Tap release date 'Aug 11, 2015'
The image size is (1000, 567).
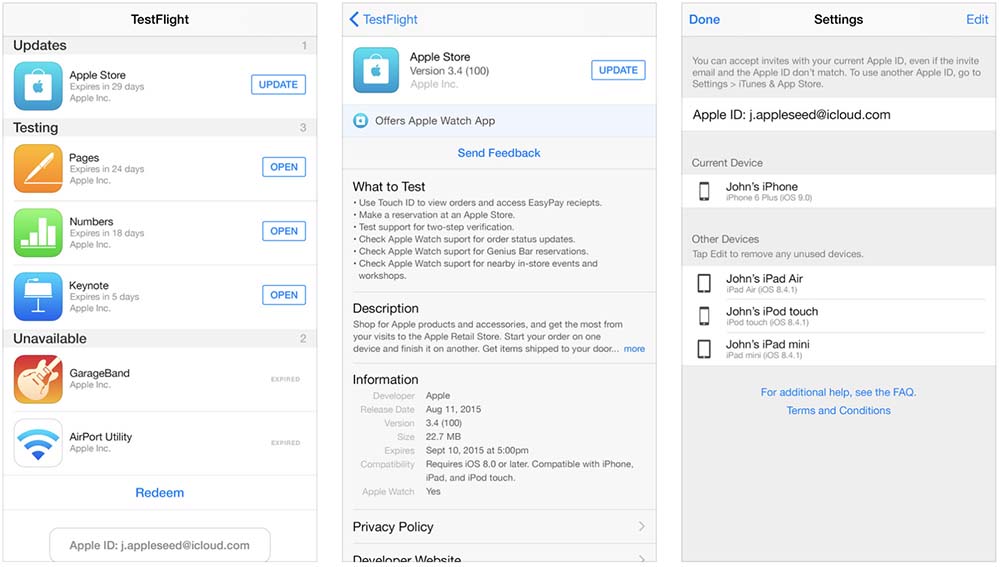(x=453, y=409)
